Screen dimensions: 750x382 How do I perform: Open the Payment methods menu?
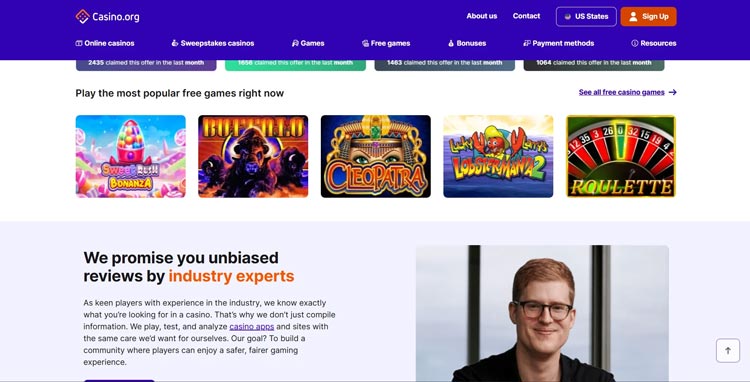(559, 43)
